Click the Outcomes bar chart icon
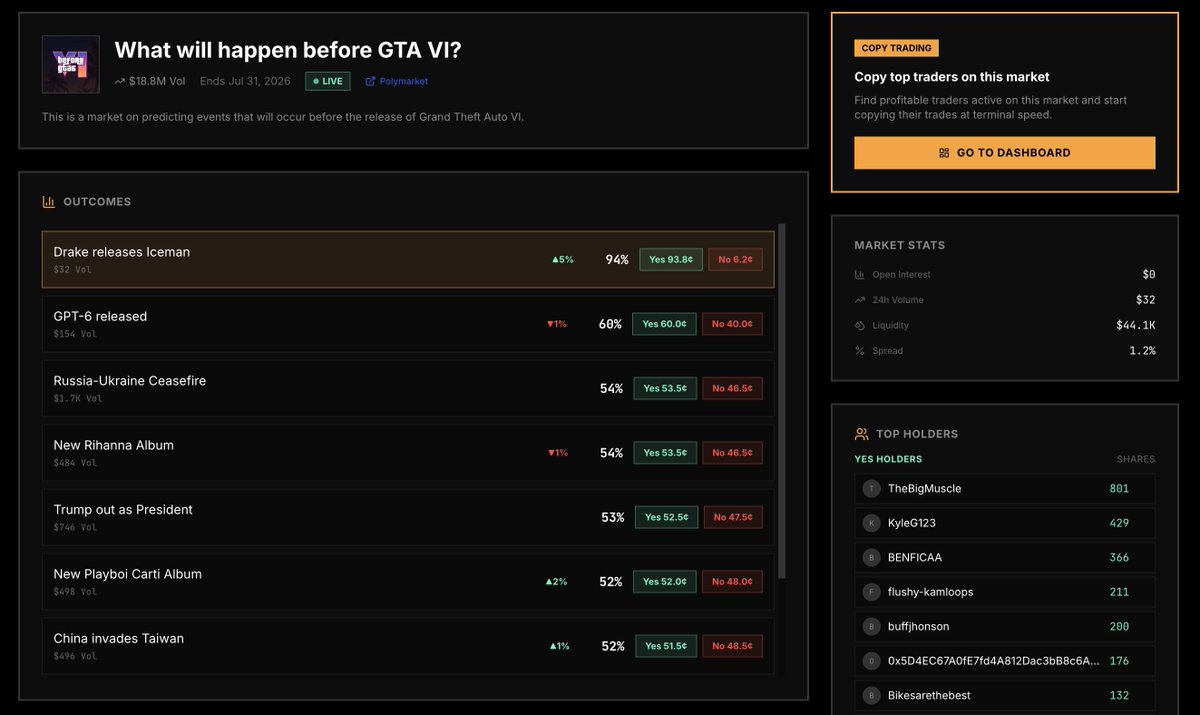 coord(48,202)
